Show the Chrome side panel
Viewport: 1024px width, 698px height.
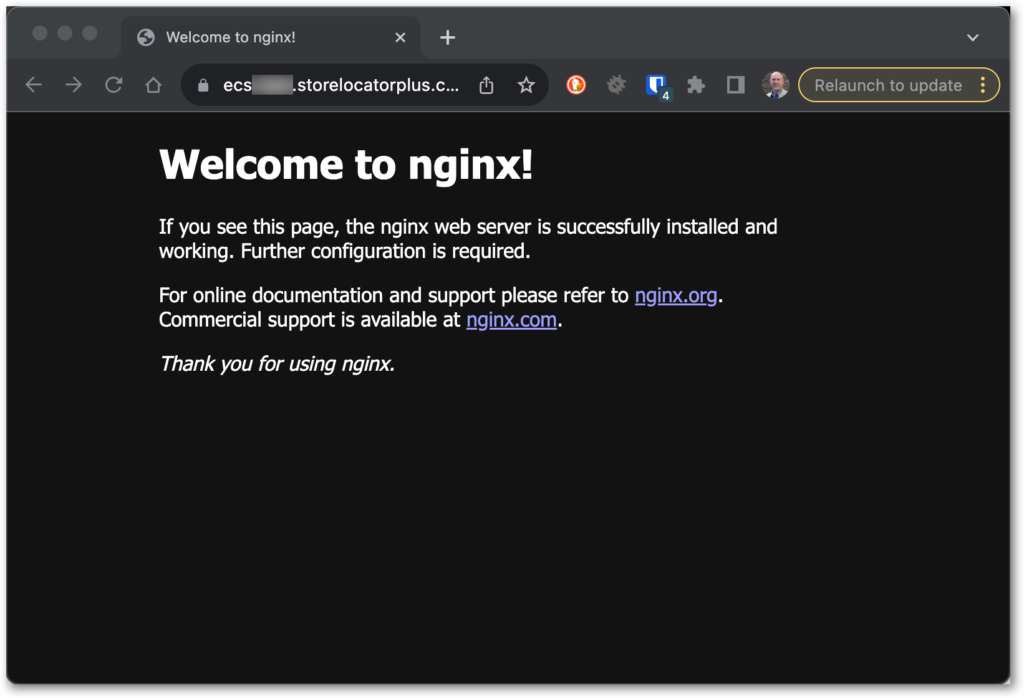click(735, 85)
